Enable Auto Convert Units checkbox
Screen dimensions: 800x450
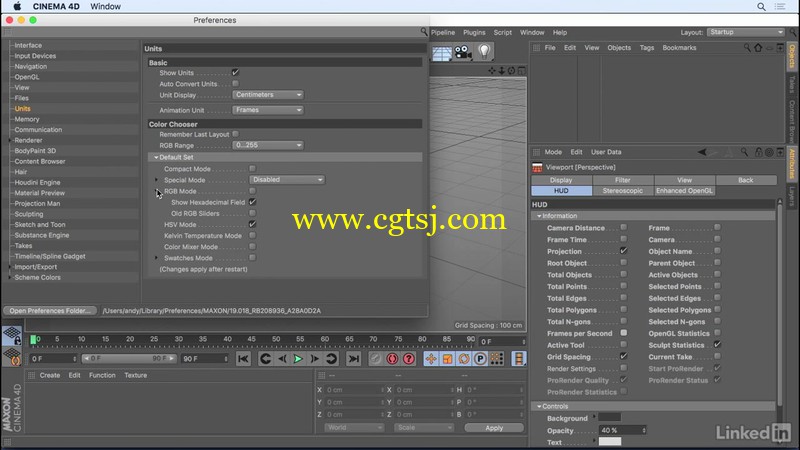235,84
